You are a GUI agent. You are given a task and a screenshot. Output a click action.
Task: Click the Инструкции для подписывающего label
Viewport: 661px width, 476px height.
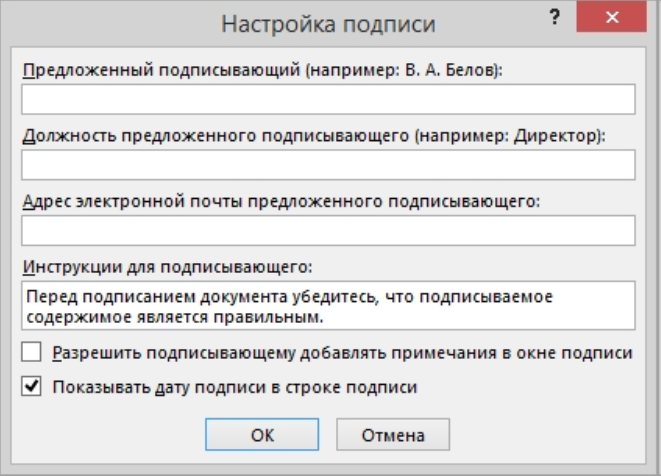point(167,267)
